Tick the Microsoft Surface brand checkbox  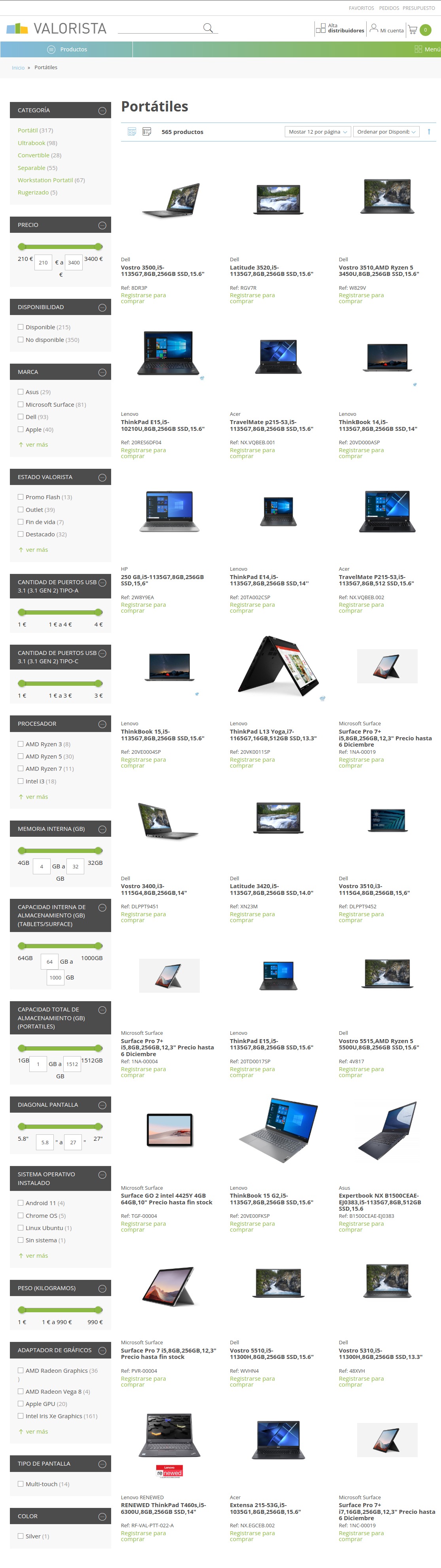21,404
